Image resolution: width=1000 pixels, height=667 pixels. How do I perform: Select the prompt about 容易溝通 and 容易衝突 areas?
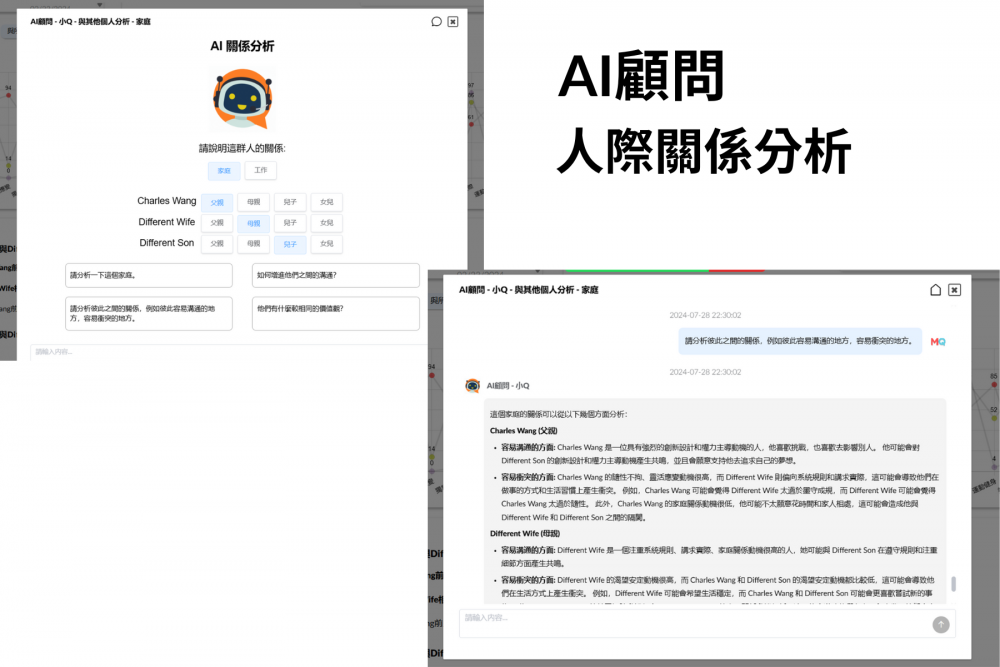tap(148, 313)
